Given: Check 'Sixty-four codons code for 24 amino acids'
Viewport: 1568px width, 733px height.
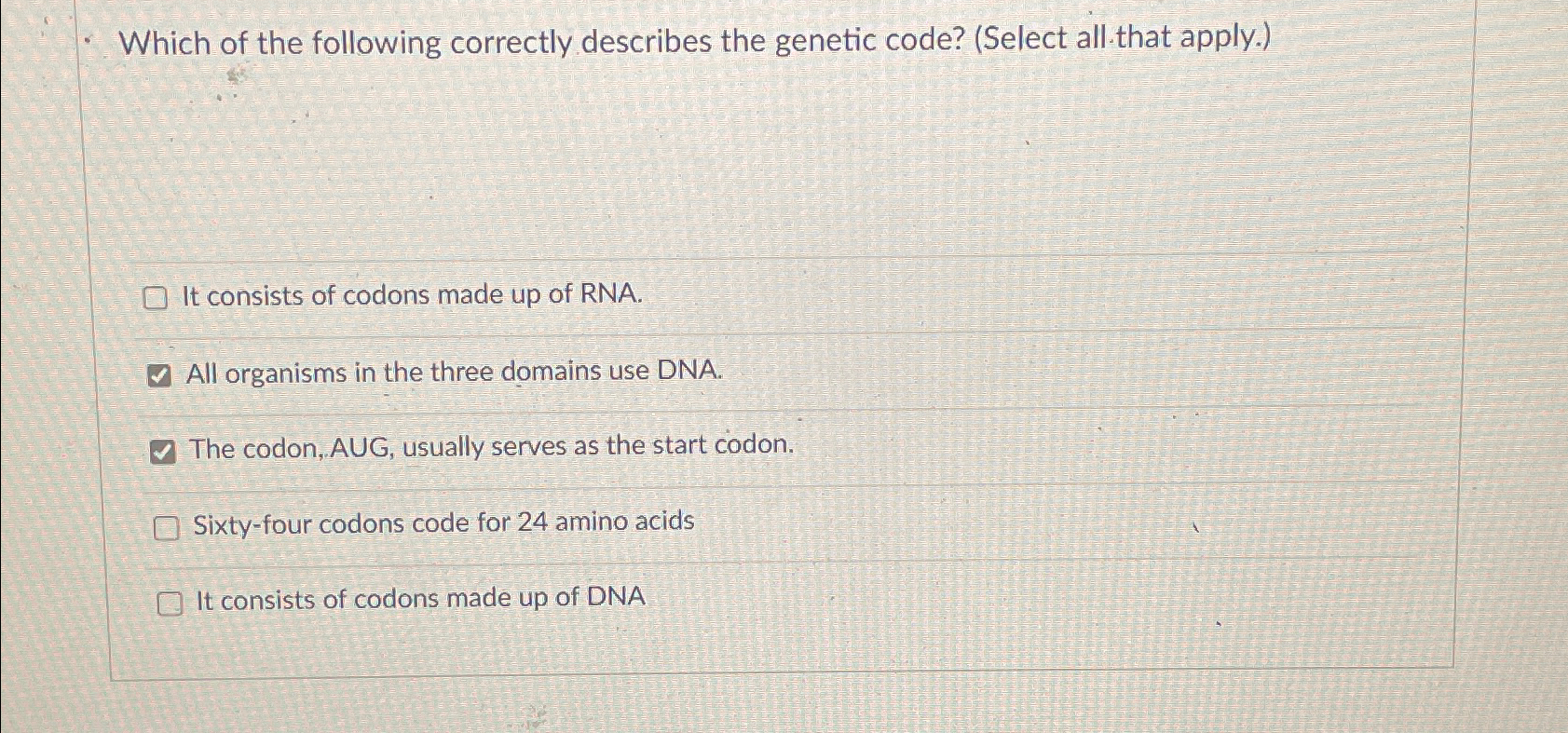Looking at the screenshot, I should 165,527.
